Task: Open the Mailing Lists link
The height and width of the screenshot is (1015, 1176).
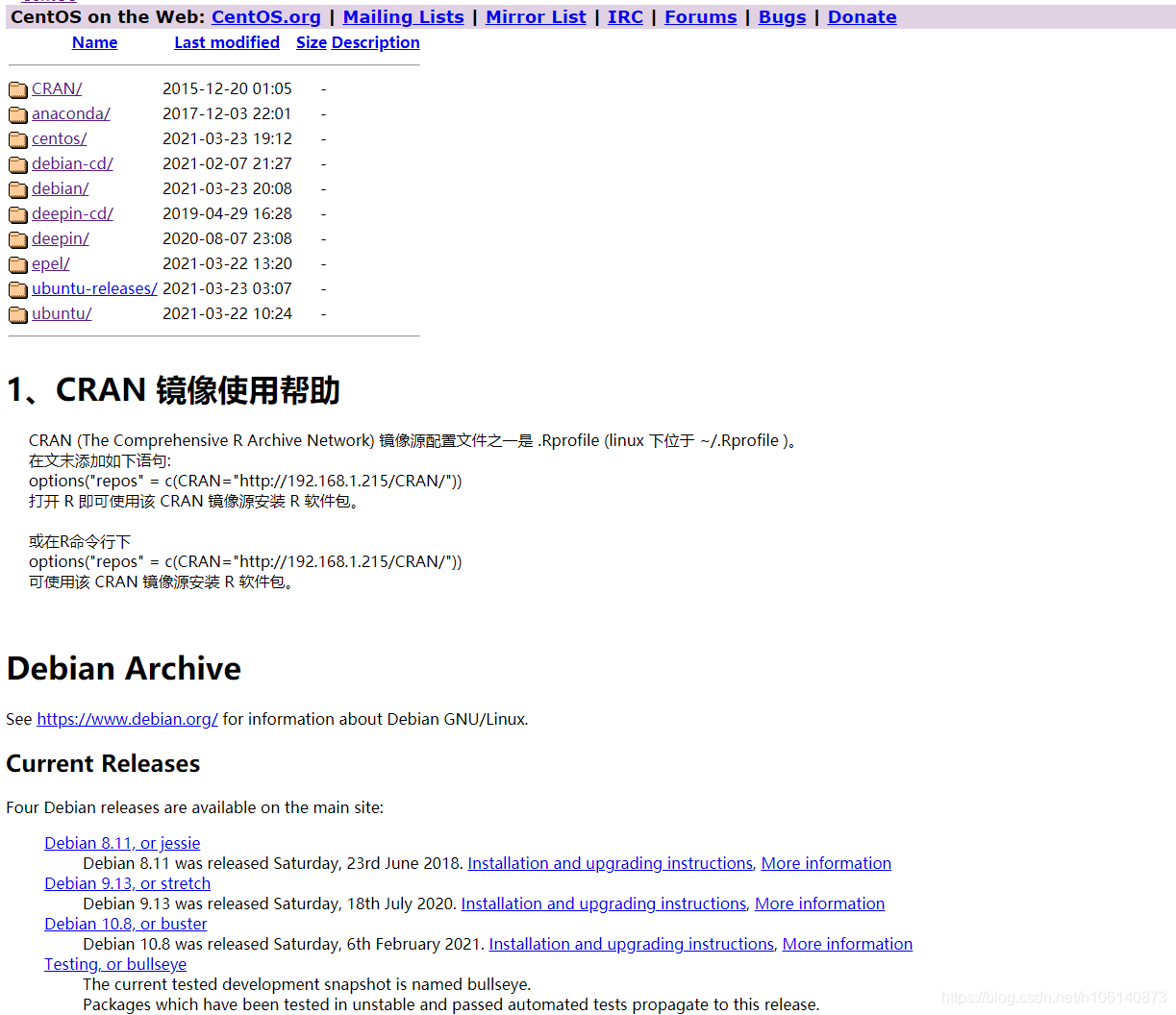Action: point(404,16)
